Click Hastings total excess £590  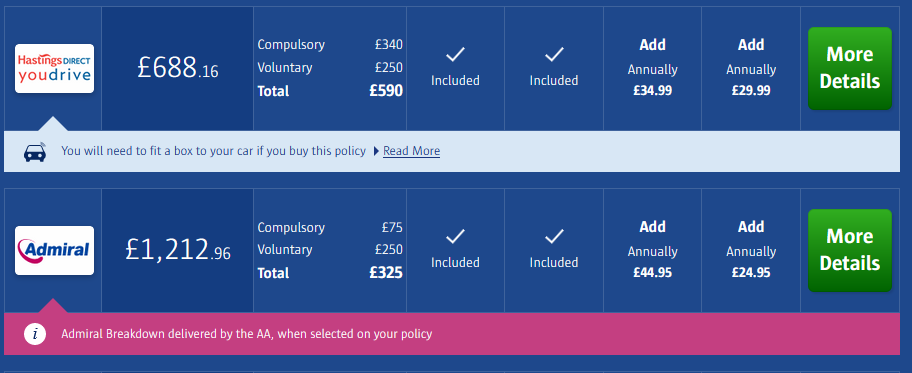coord(386,91)
